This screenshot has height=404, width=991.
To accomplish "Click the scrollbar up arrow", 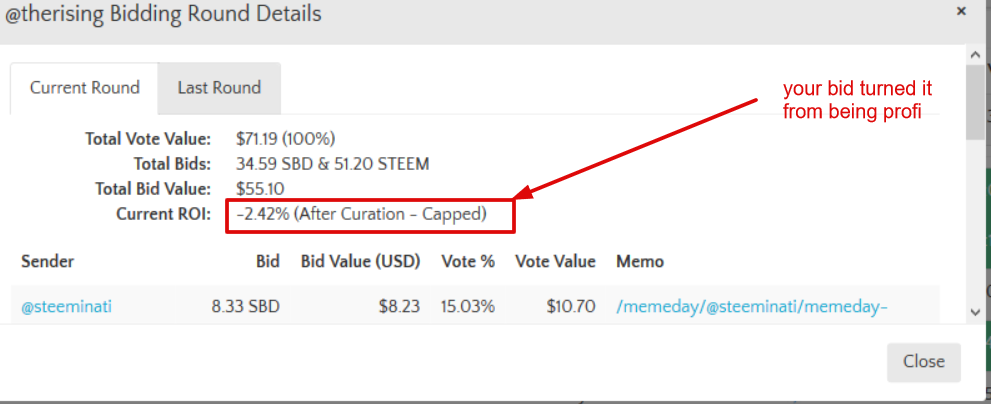I will point(975,56).
